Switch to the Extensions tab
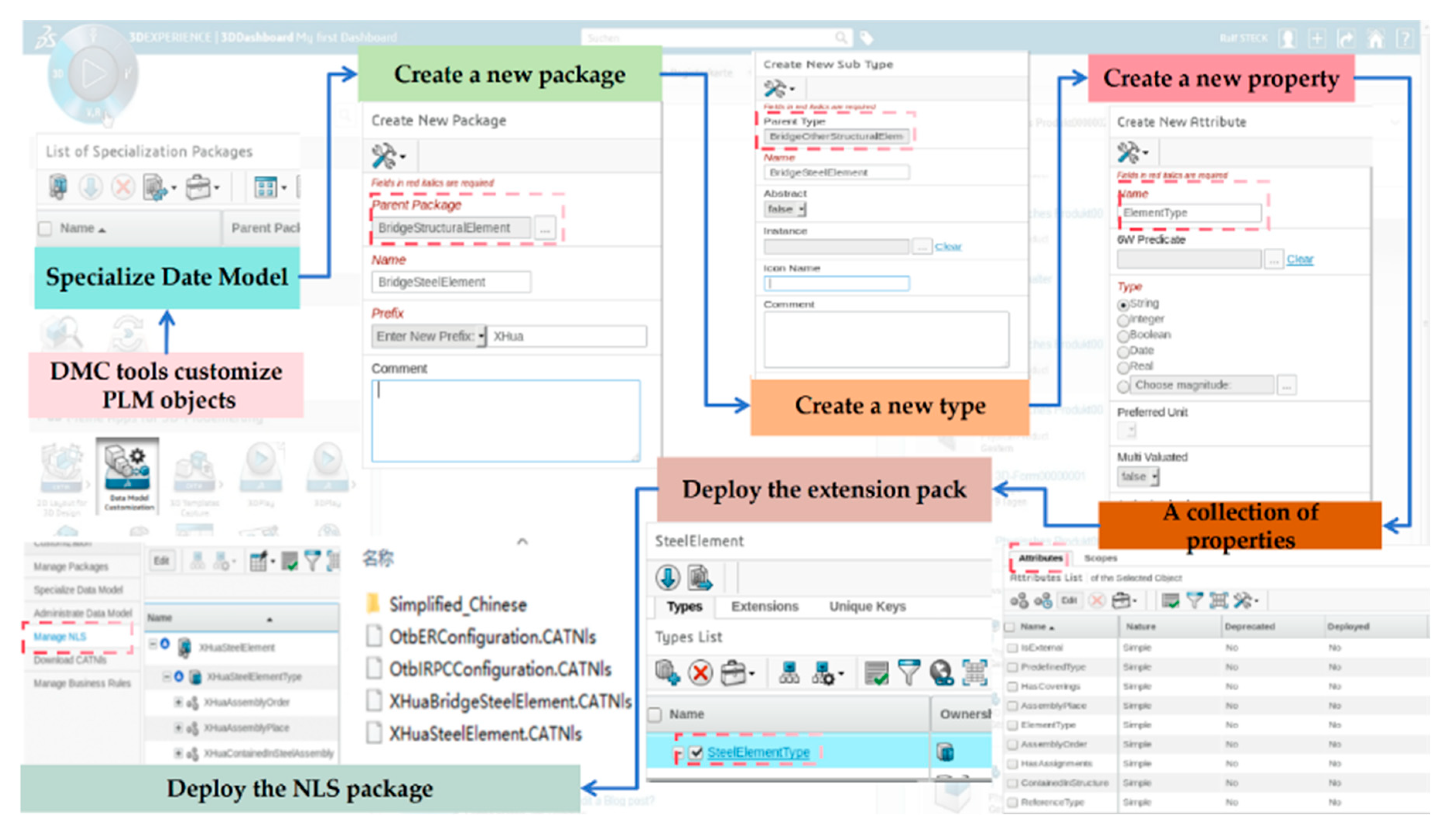Image resolution: width=1456 pixels, height=832 pixels. pos(764,606)
